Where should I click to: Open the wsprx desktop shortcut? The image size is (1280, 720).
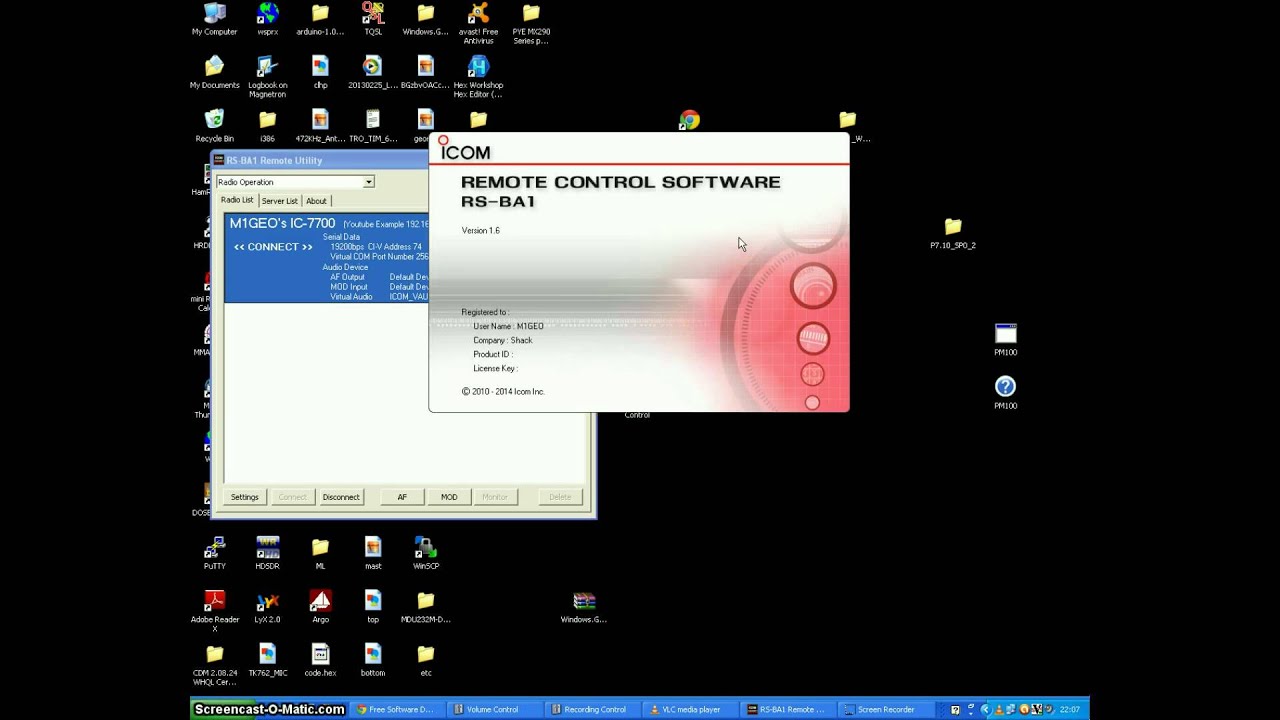point(267,19)
